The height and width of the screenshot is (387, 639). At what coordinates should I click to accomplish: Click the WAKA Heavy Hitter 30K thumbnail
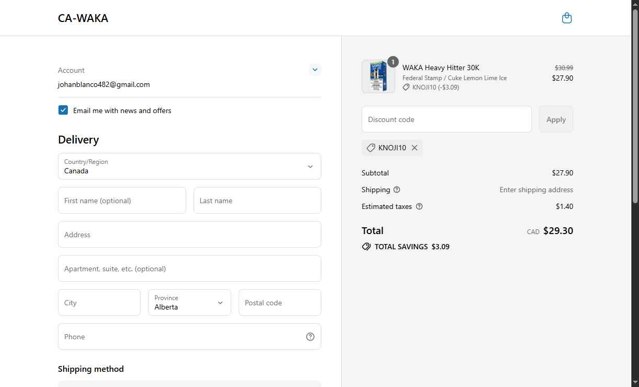click(378, 77)
